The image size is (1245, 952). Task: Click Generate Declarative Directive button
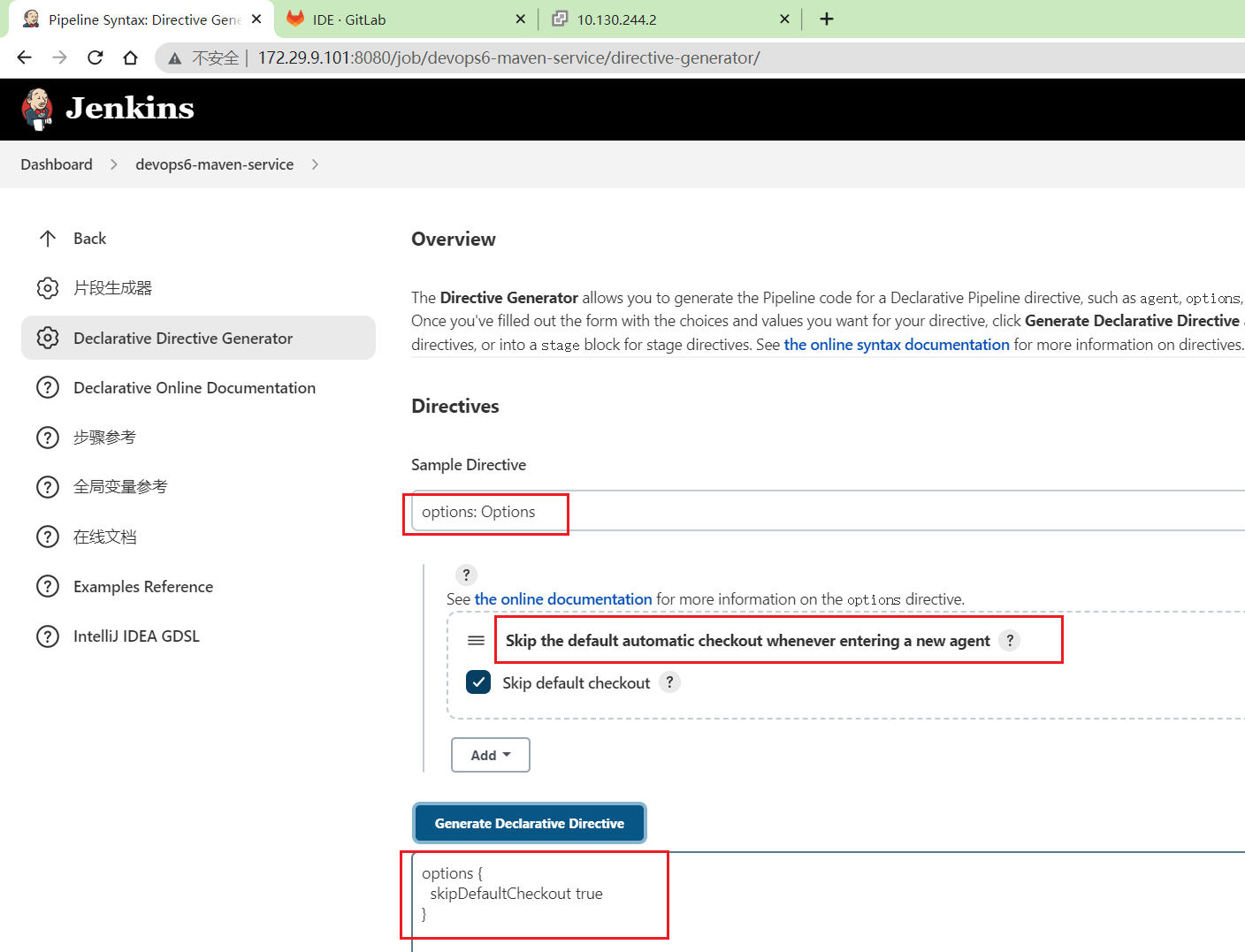pyautogui.click(x=530, y=823)
